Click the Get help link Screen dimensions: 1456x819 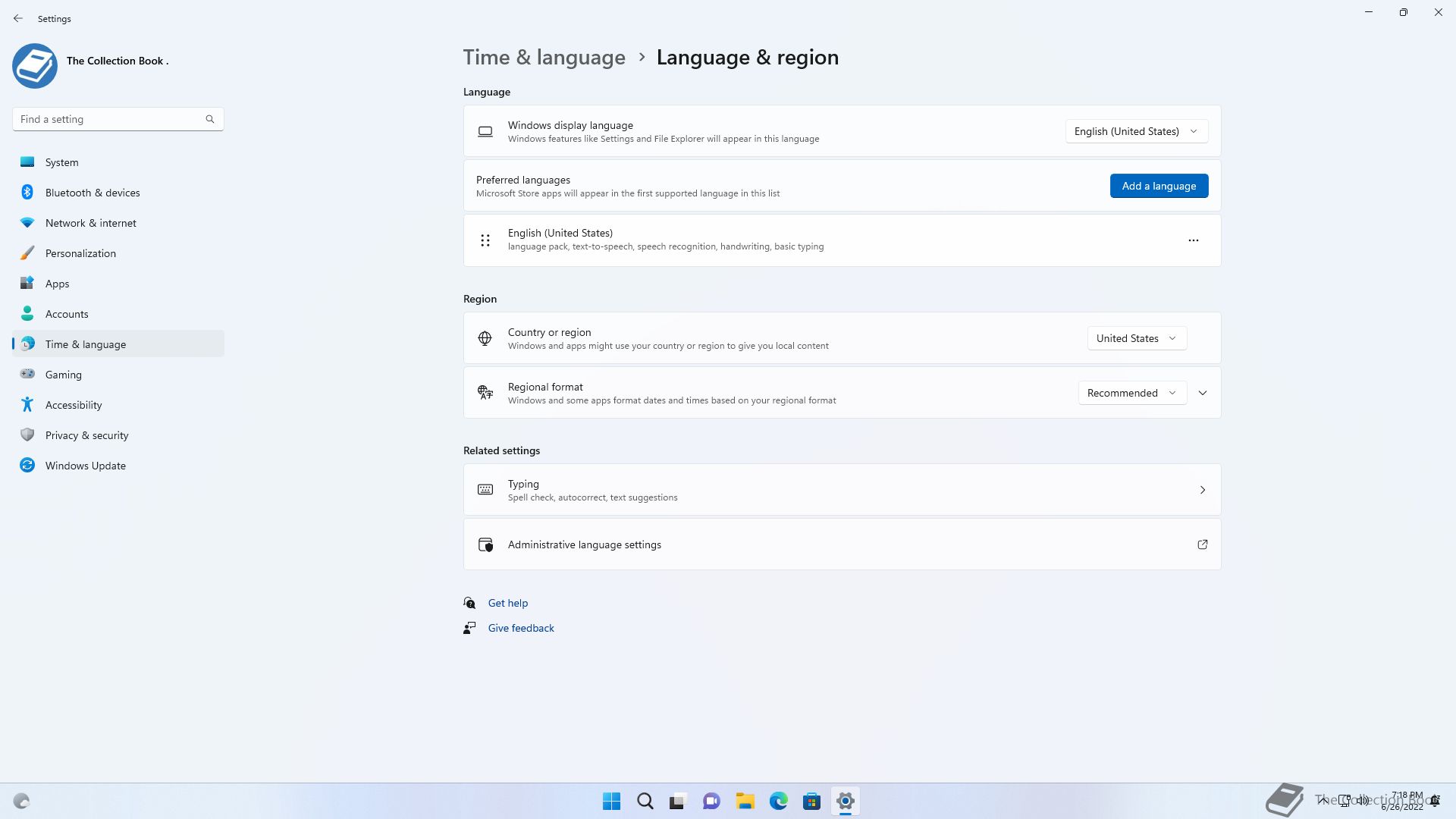[507, 603]
